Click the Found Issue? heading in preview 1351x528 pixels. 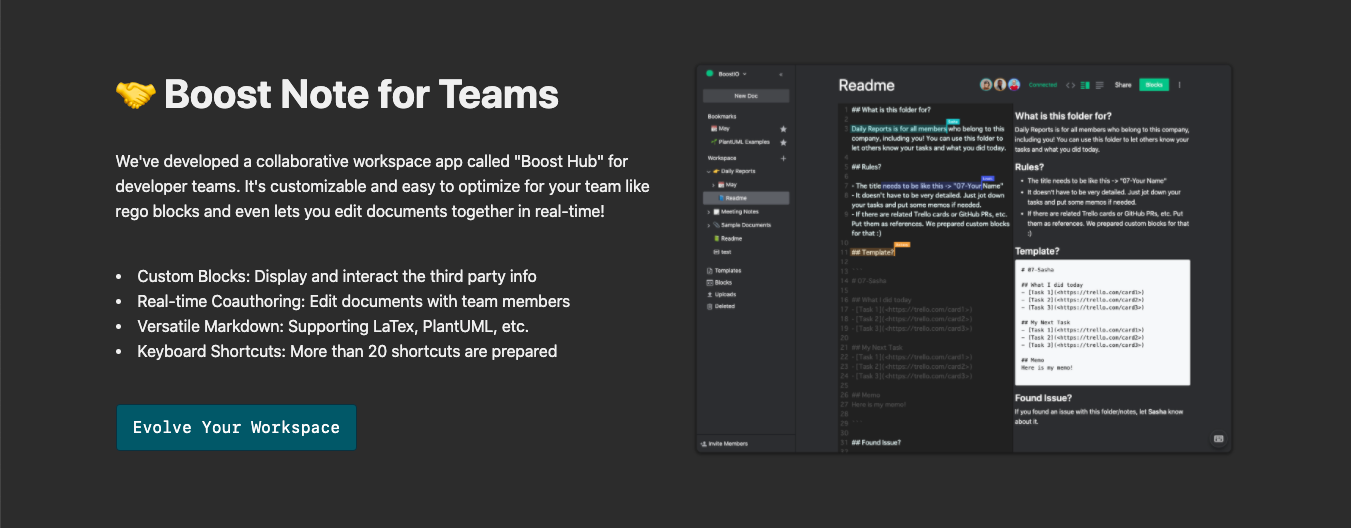click(1043, 398)
